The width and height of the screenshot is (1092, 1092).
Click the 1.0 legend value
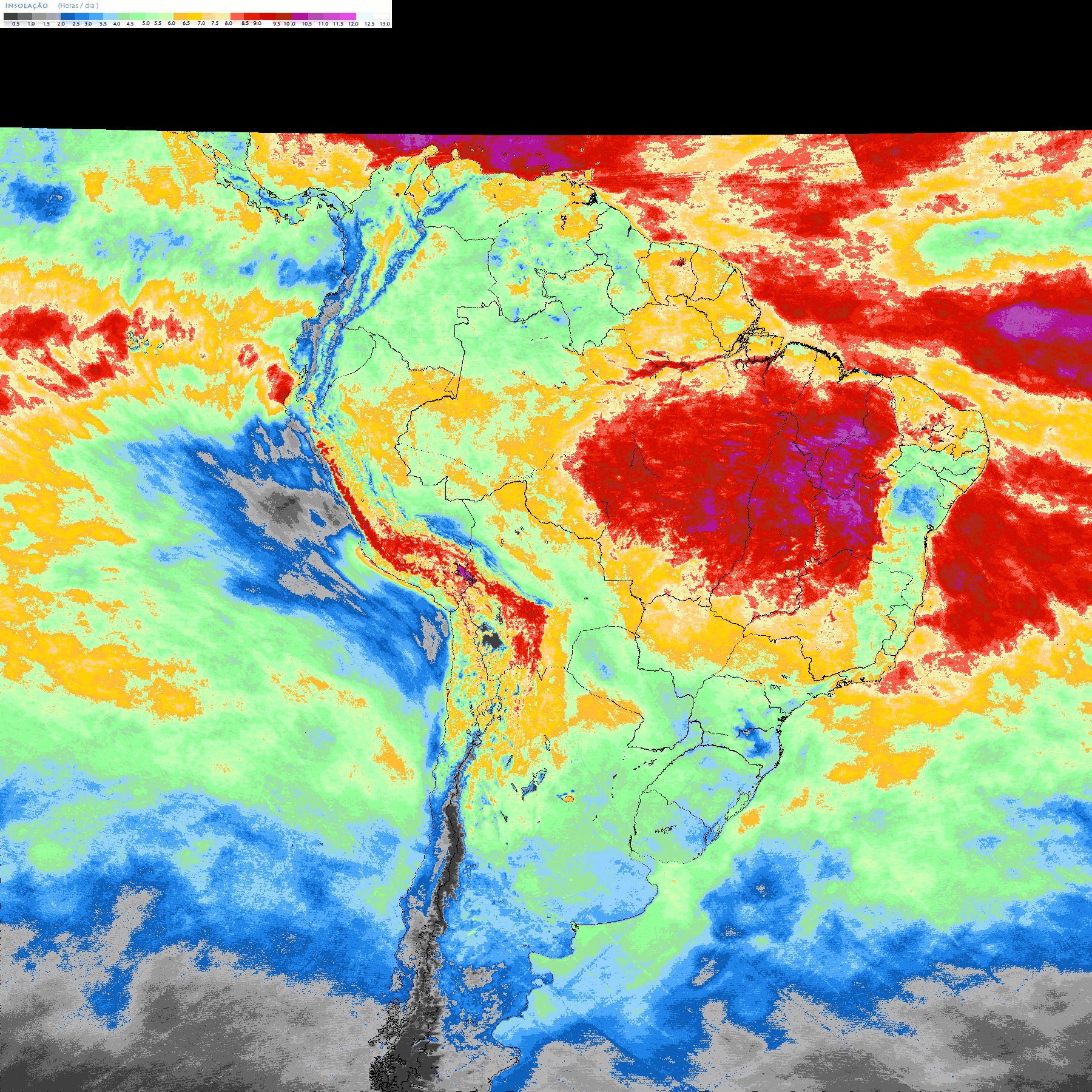(31, 24)
